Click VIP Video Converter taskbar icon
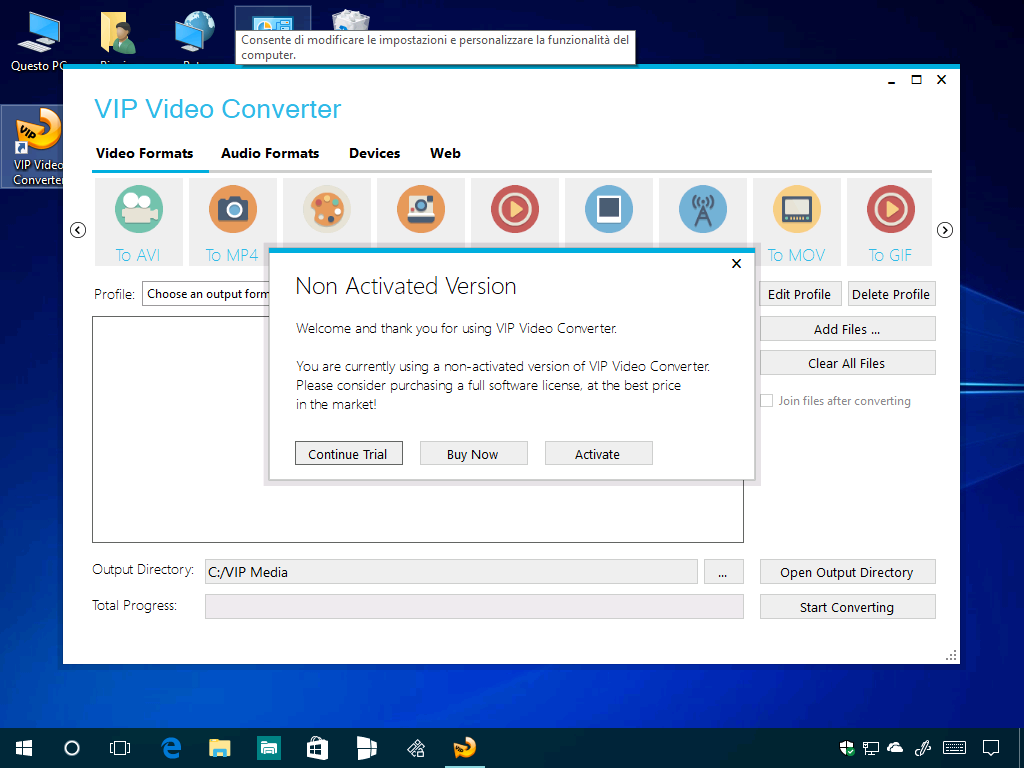Screen dimensions: 1024x768 point(465,748)
